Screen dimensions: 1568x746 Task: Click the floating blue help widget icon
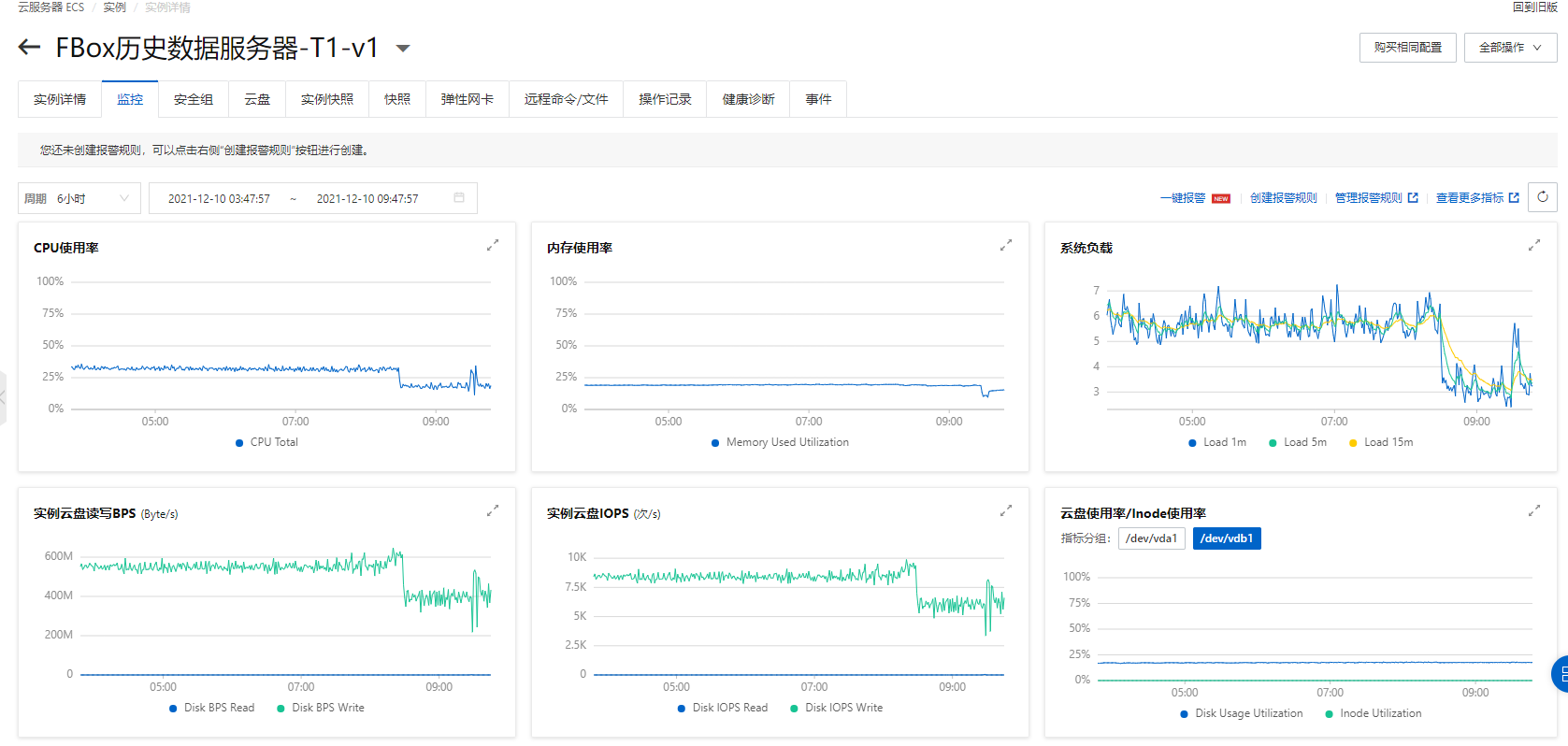(x=1561, y=674)
